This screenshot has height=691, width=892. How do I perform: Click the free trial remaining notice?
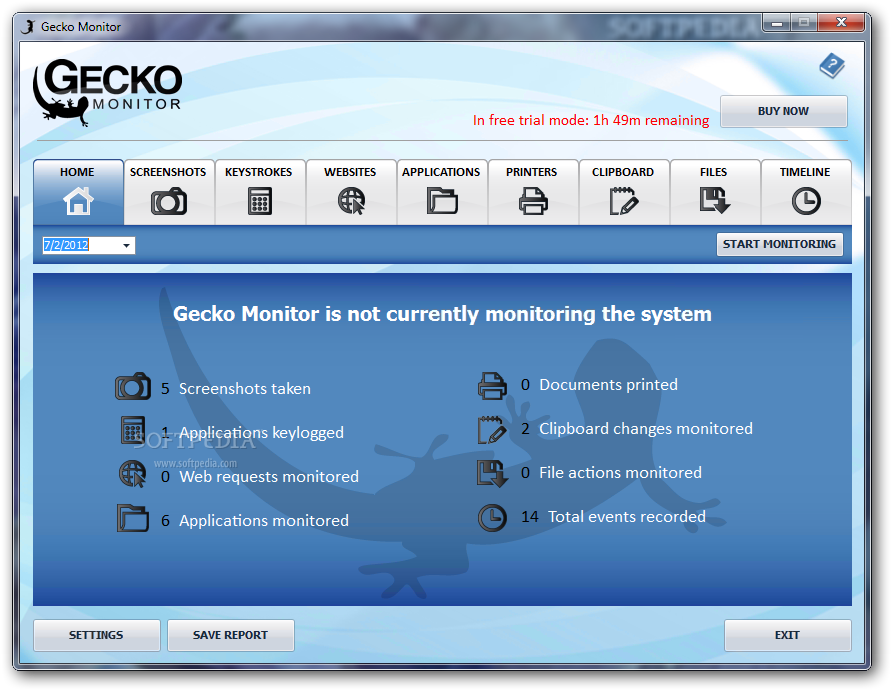pyautogui.click(x=591, y=120)
